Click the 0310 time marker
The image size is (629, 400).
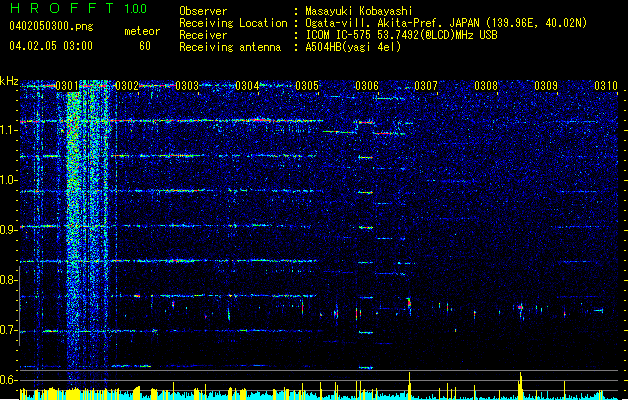[x=606, y=86]
